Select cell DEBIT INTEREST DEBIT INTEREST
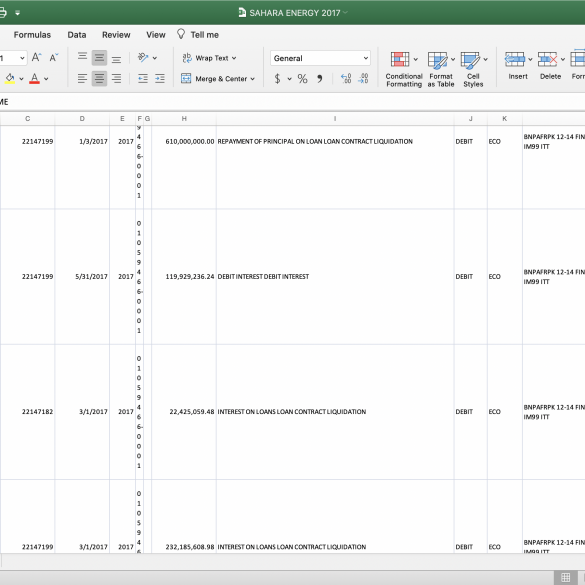 pos(335,276)
